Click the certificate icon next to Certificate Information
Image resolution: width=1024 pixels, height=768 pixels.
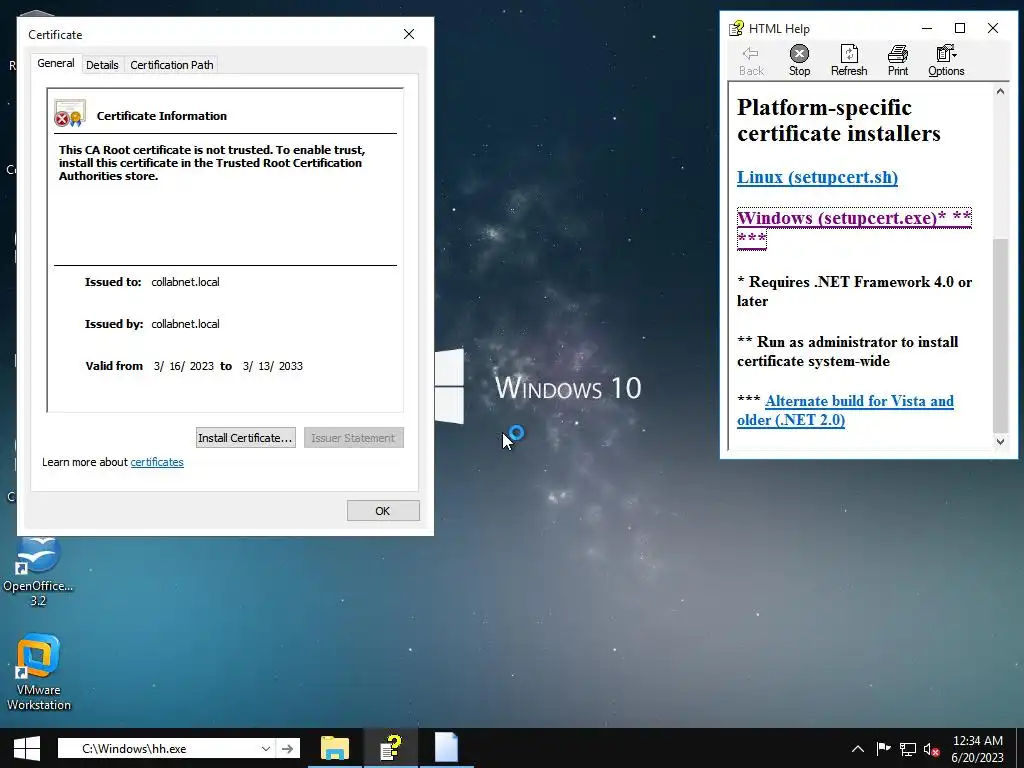click(70, 113)
